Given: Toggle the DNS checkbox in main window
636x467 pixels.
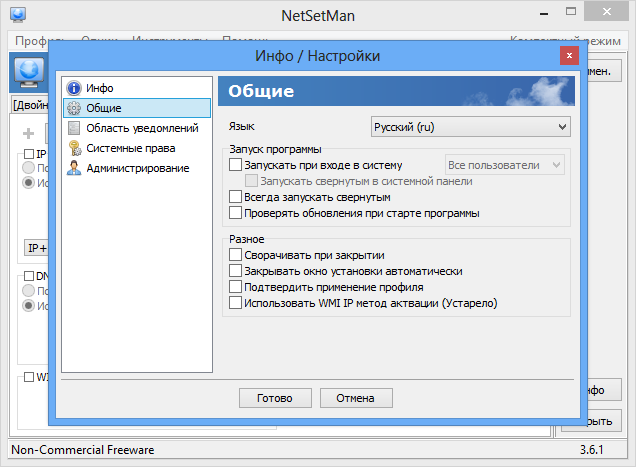Looking at the screenshot, I should tap(29, 276).
